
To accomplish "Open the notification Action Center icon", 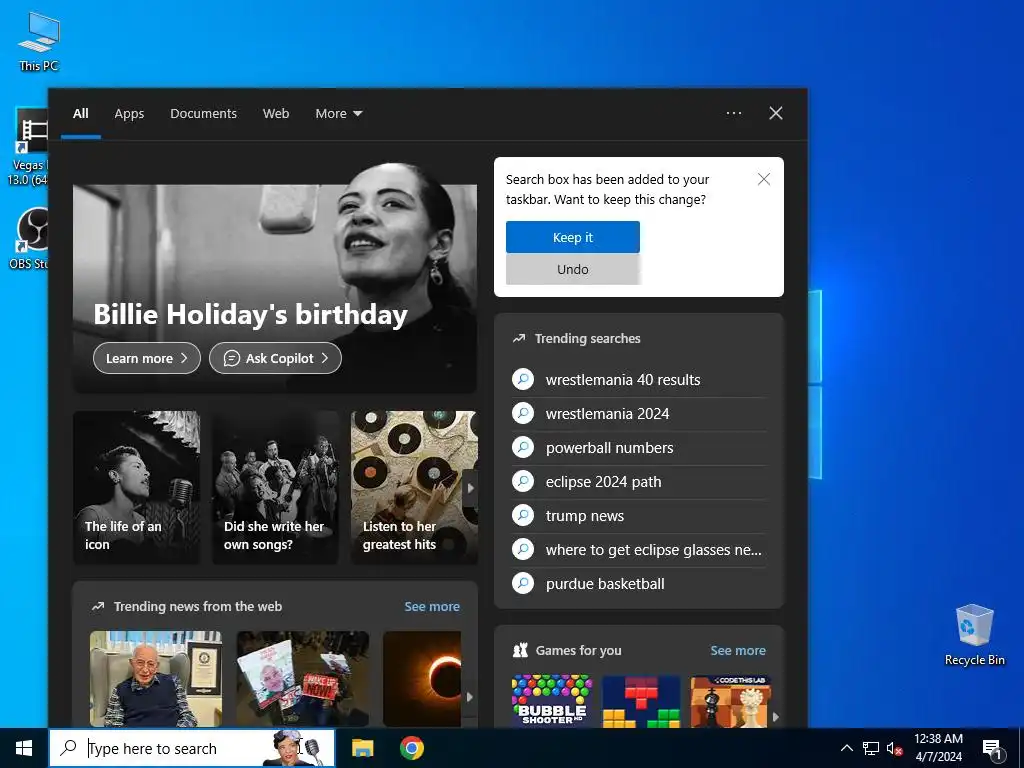I will click(x=992, y=749).
